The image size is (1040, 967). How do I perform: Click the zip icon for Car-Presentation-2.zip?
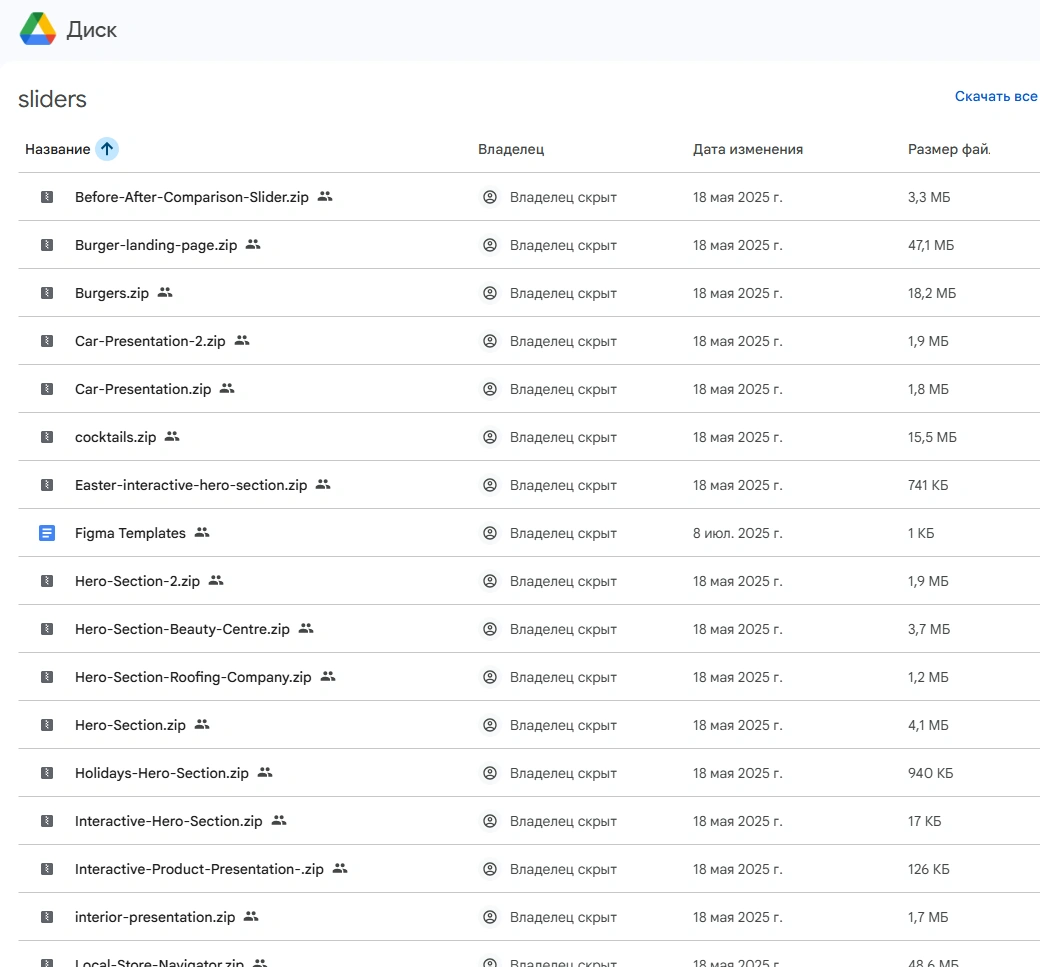(x=46, y=341)
